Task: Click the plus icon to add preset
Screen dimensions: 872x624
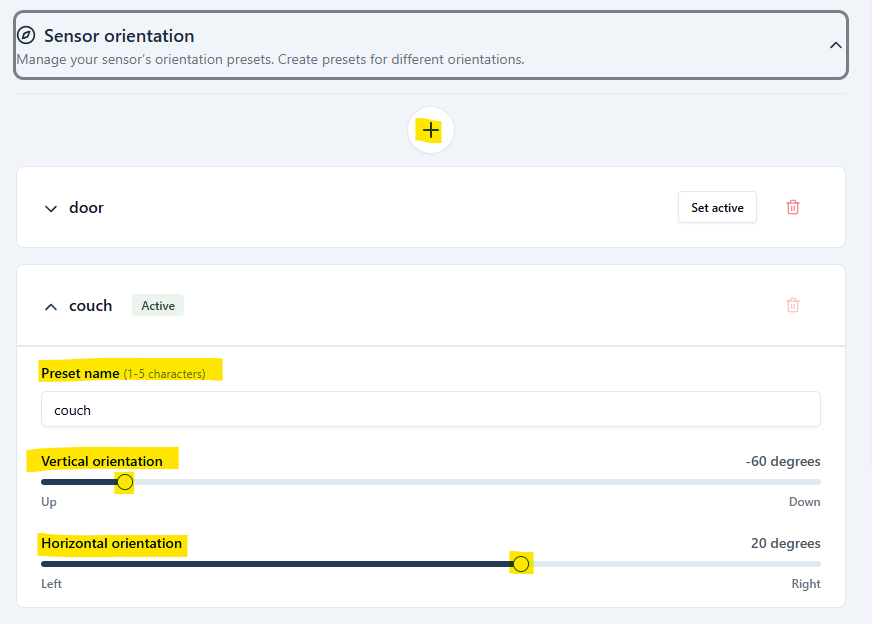Action: (x=431, y=131)
